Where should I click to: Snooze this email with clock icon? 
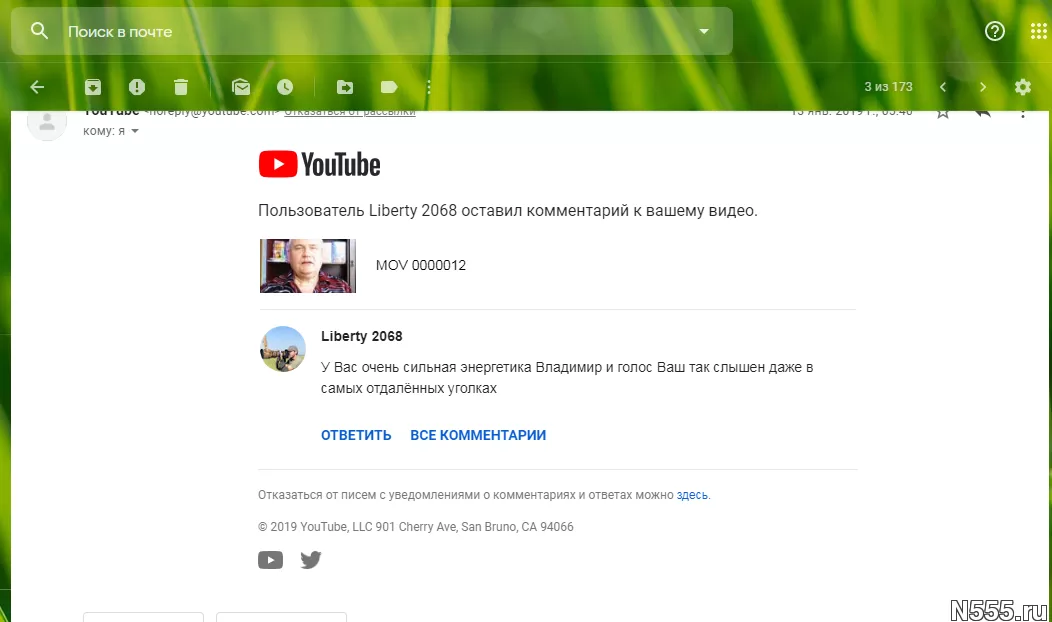click(285, 87)
